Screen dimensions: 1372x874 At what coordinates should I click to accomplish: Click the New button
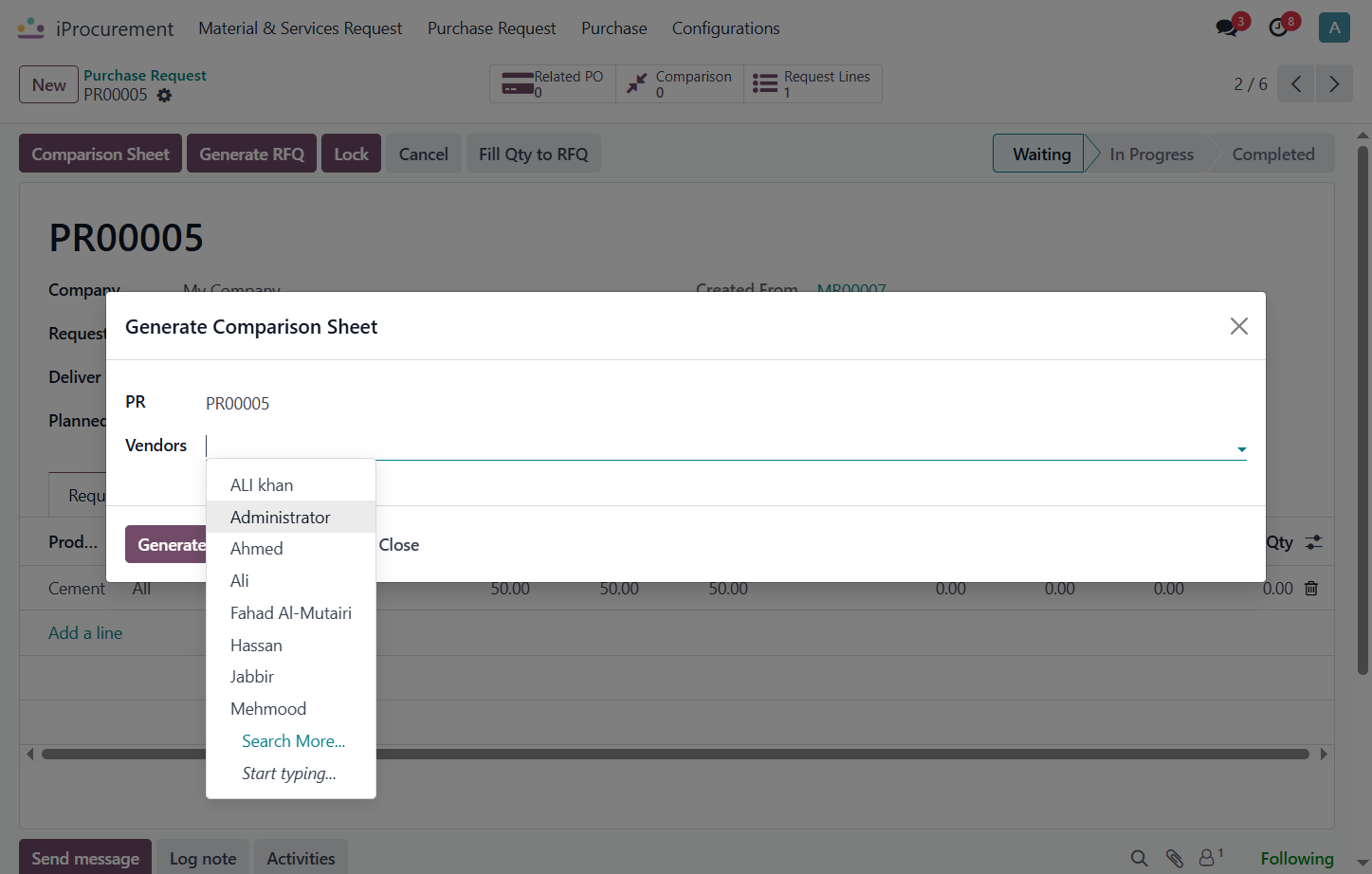coord(48,84)
